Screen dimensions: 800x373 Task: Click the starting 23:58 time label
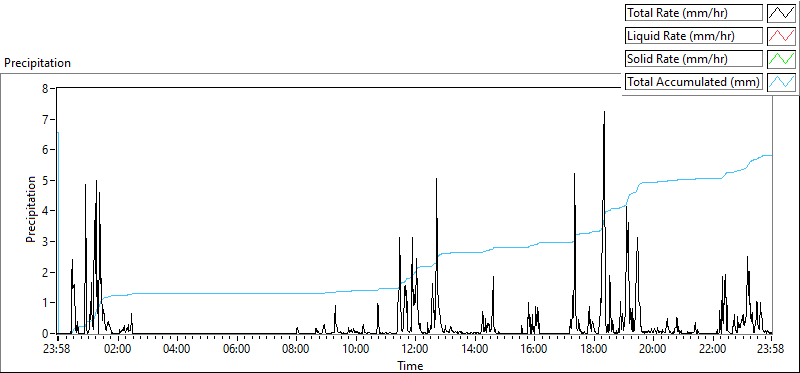(58, 350)
